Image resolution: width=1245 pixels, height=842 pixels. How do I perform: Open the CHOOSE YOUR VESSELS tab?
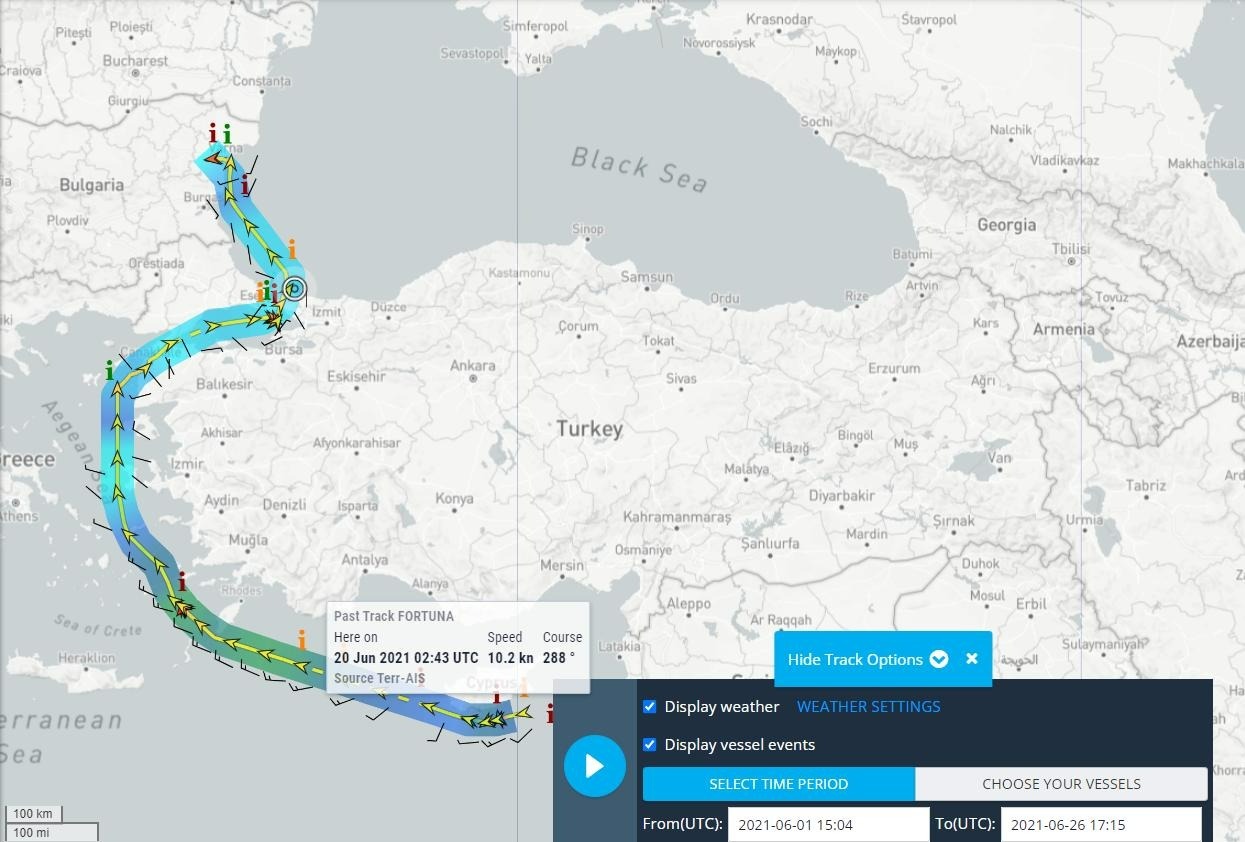(1061, 784)
